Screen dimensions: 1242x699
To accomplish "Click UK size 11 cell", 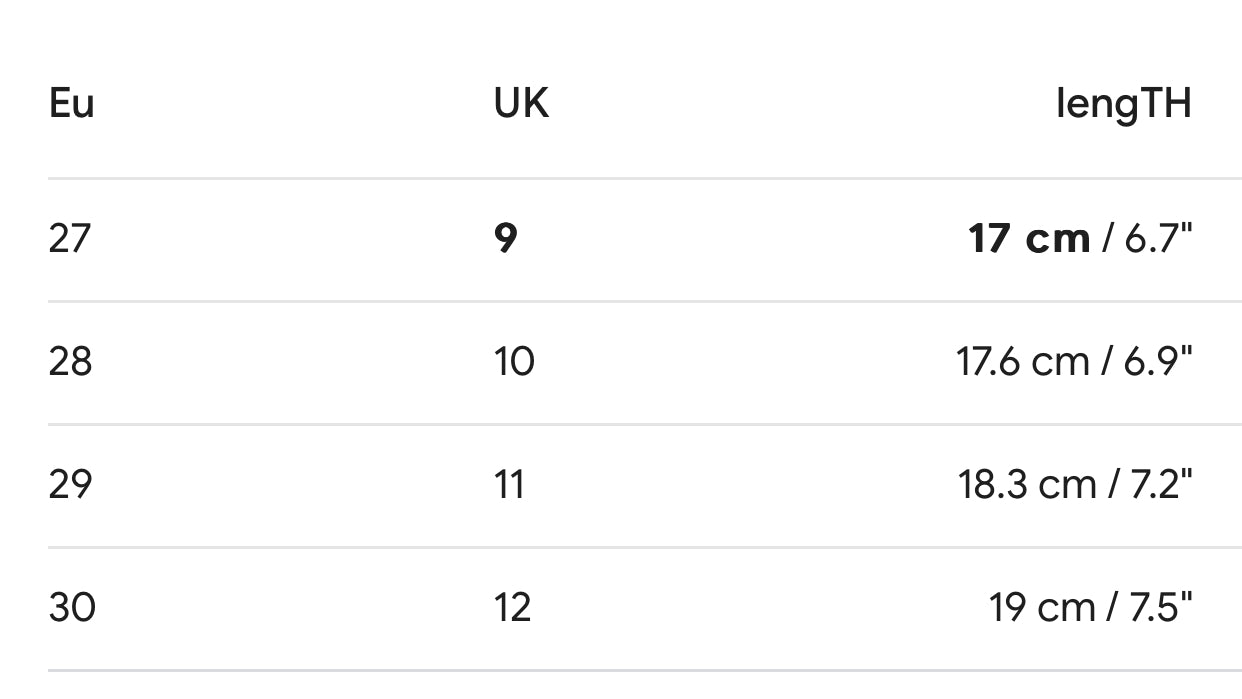I will click(509, 484).
